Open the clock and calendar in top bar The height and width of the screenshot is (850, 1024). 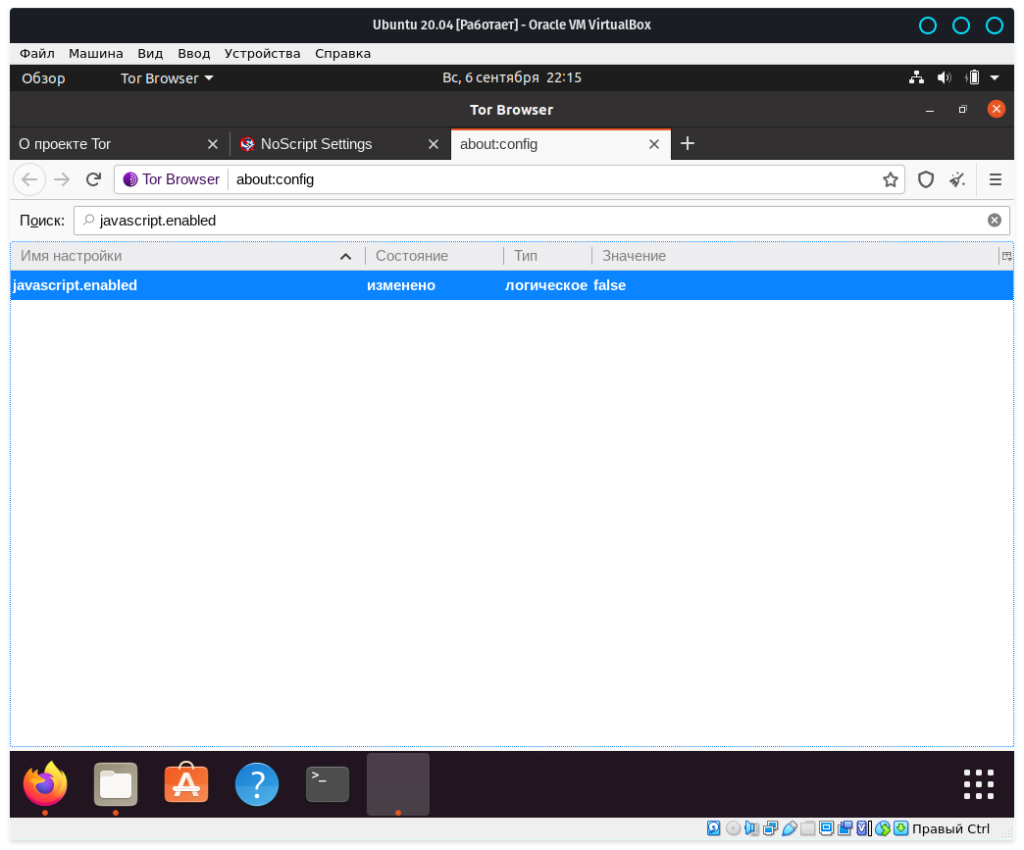point(511,78)
